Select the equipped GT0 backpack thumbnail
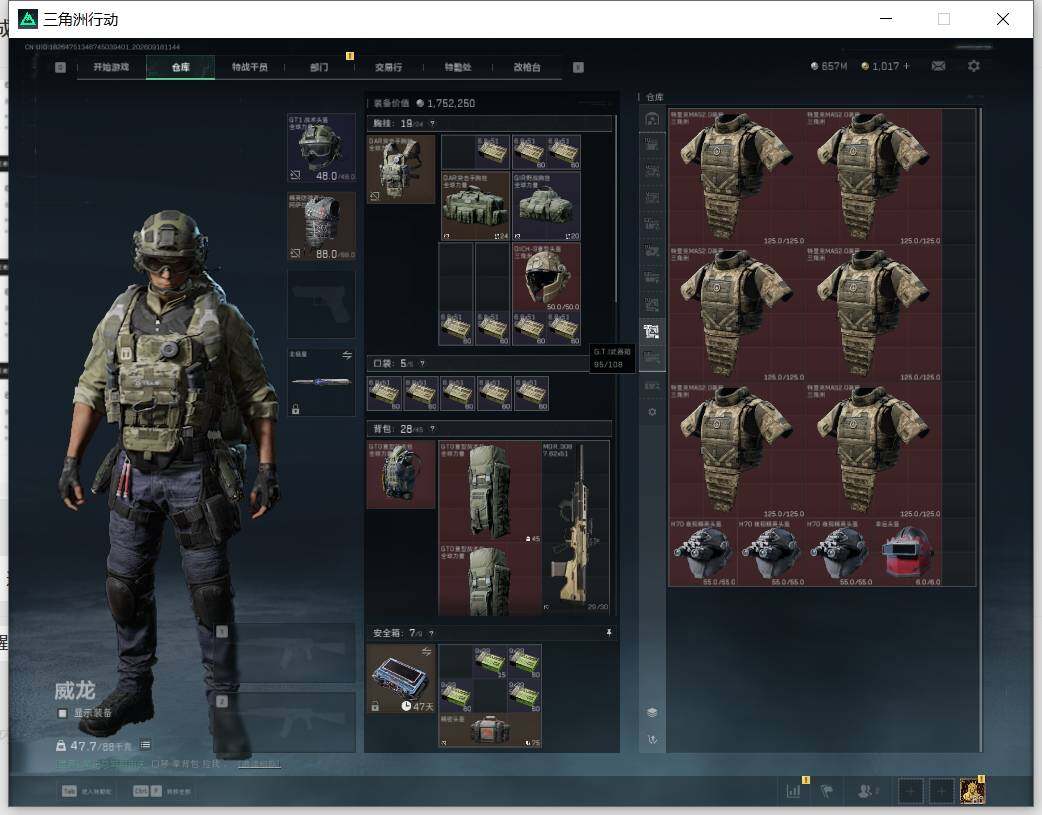 (401, 475)
